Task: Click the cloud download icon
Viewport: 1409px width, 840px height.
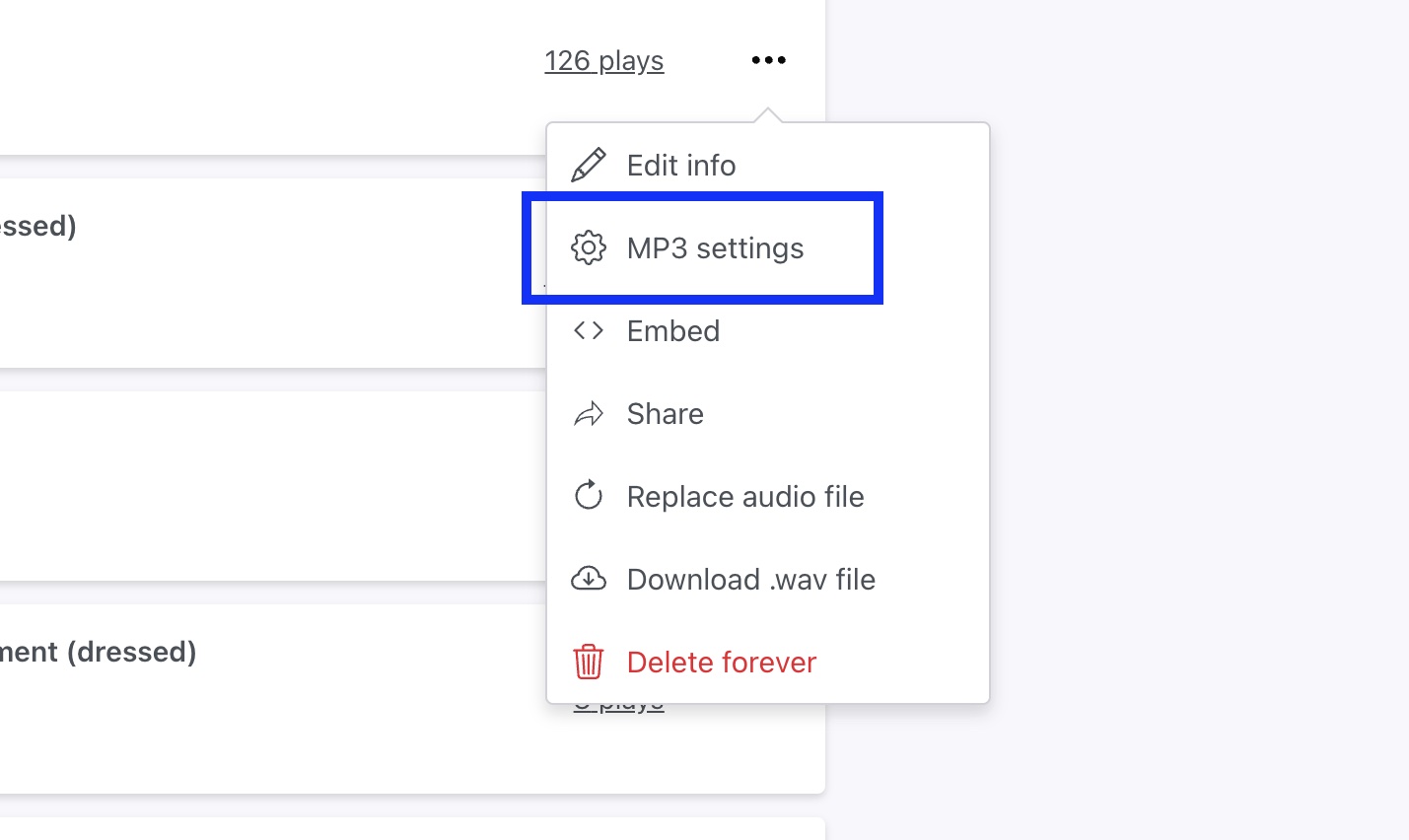Action: pos(589,579)
